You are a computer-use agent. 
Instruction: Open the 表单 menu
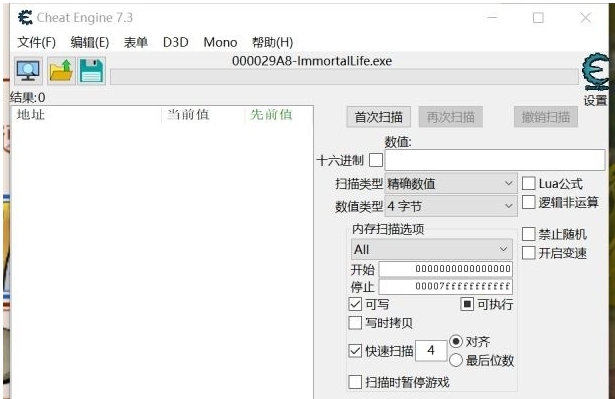[x=136, y=42]
